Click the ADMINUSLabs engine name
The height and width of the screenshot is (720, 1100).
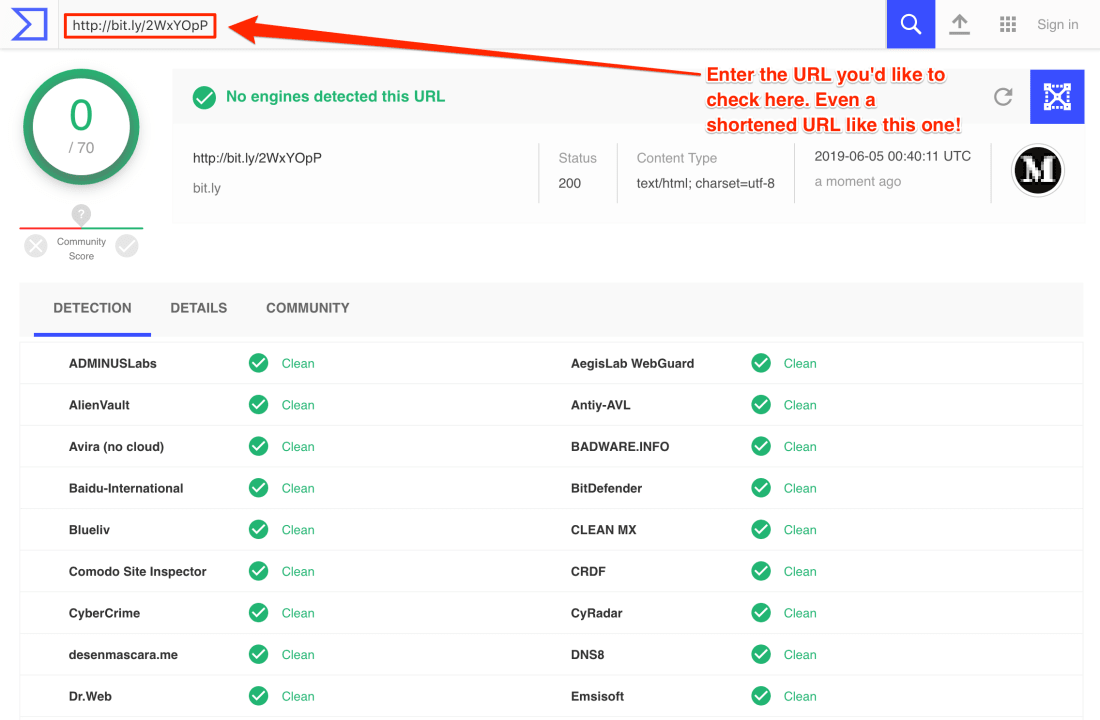pyautogui.click(x=113, y=364)
